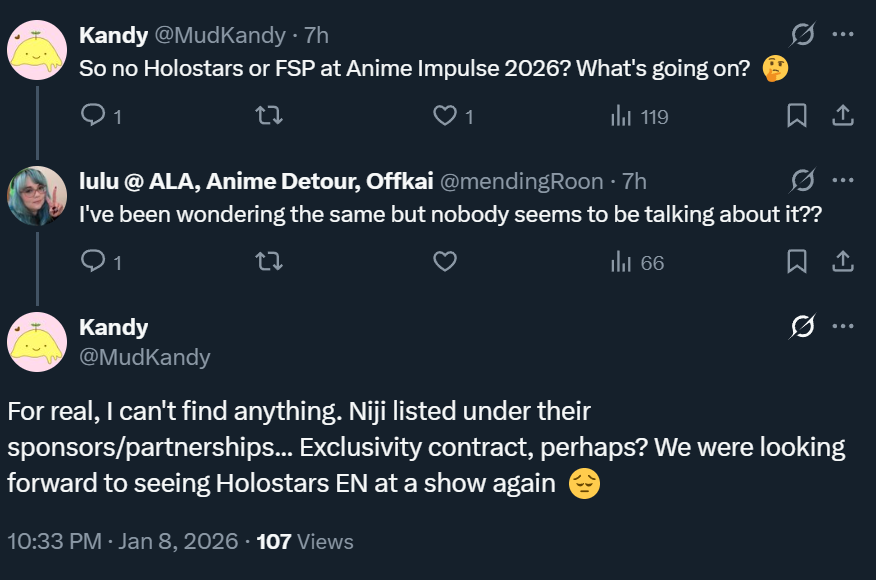The height and width of the screenshot is (580, 876).
Task: Open Grok icon on Kandy's first tweet
Action: pyautogui.click(x=802, y=35)
